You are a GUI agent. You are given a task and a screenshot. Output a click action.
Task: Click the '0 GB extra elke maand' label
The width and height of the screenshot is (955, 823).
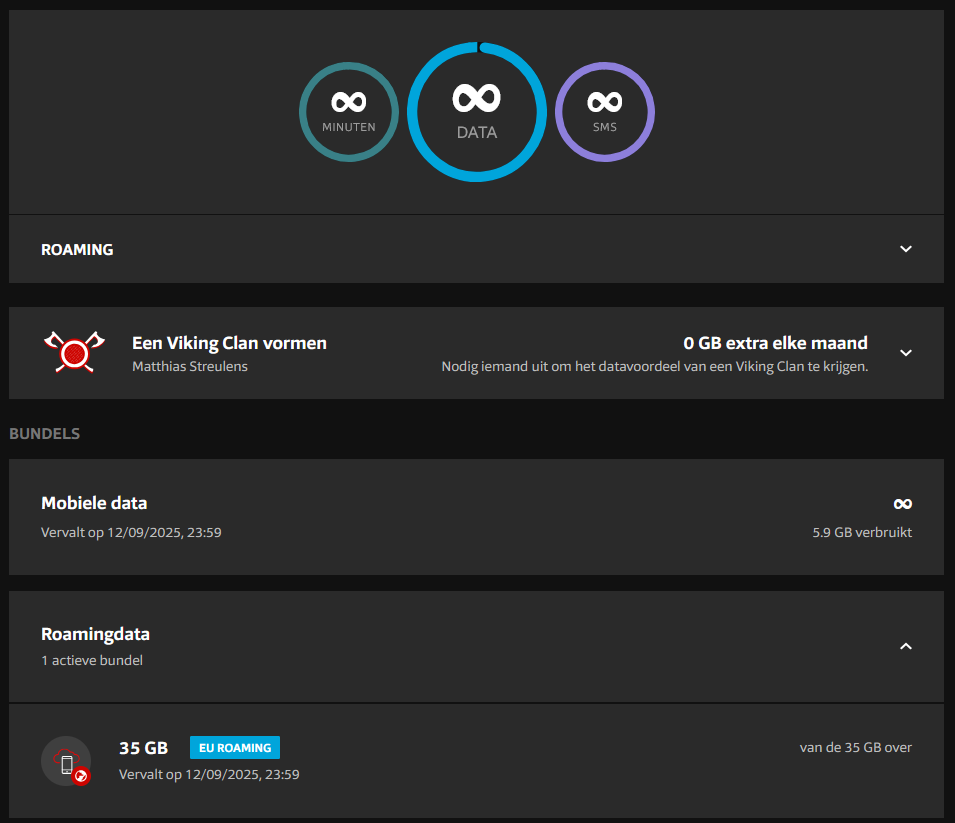coord(775,343)
